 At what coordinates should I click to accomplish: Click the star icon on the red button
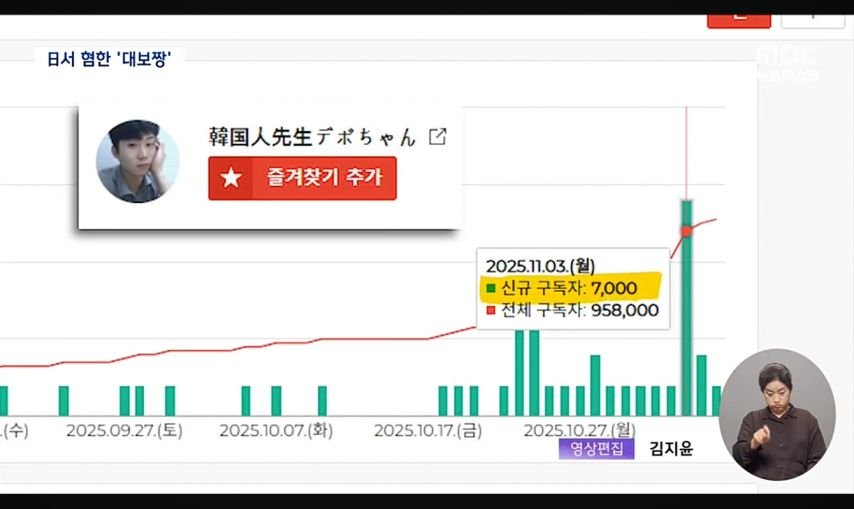(231, 179)
